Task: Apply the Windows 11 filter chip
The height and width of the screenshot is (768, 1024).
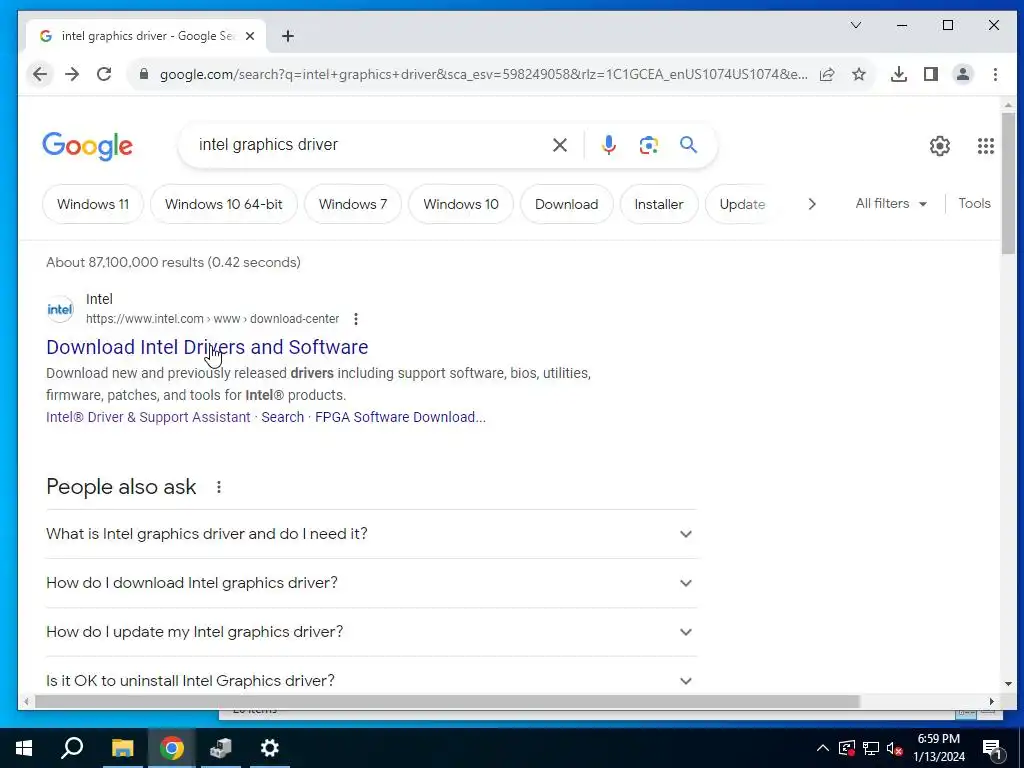Action: click(x=93, y=204)
